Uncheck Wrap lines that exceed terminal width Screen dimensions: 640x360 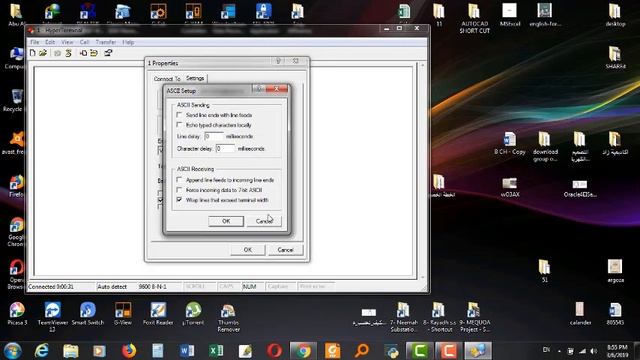click(x=179, y=200)
